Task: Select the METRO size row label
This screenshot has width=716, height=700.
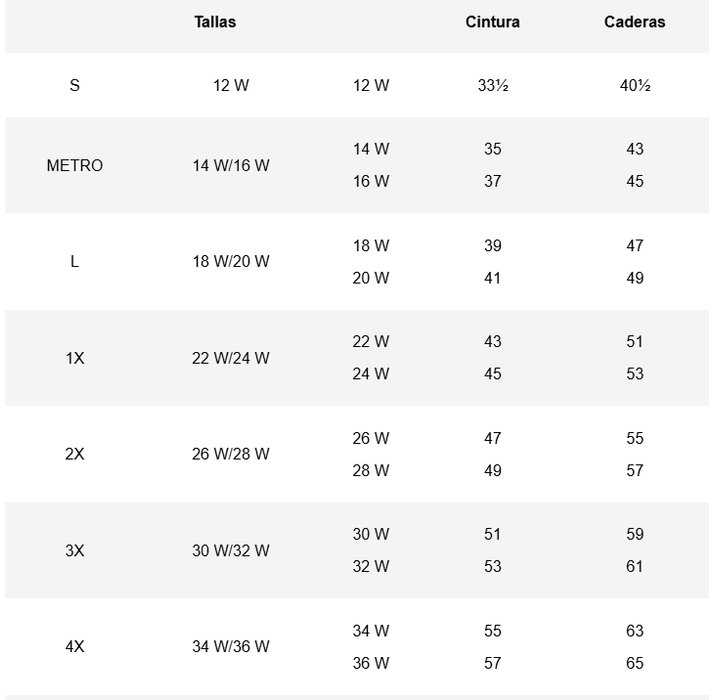Action: click(75, 166)
